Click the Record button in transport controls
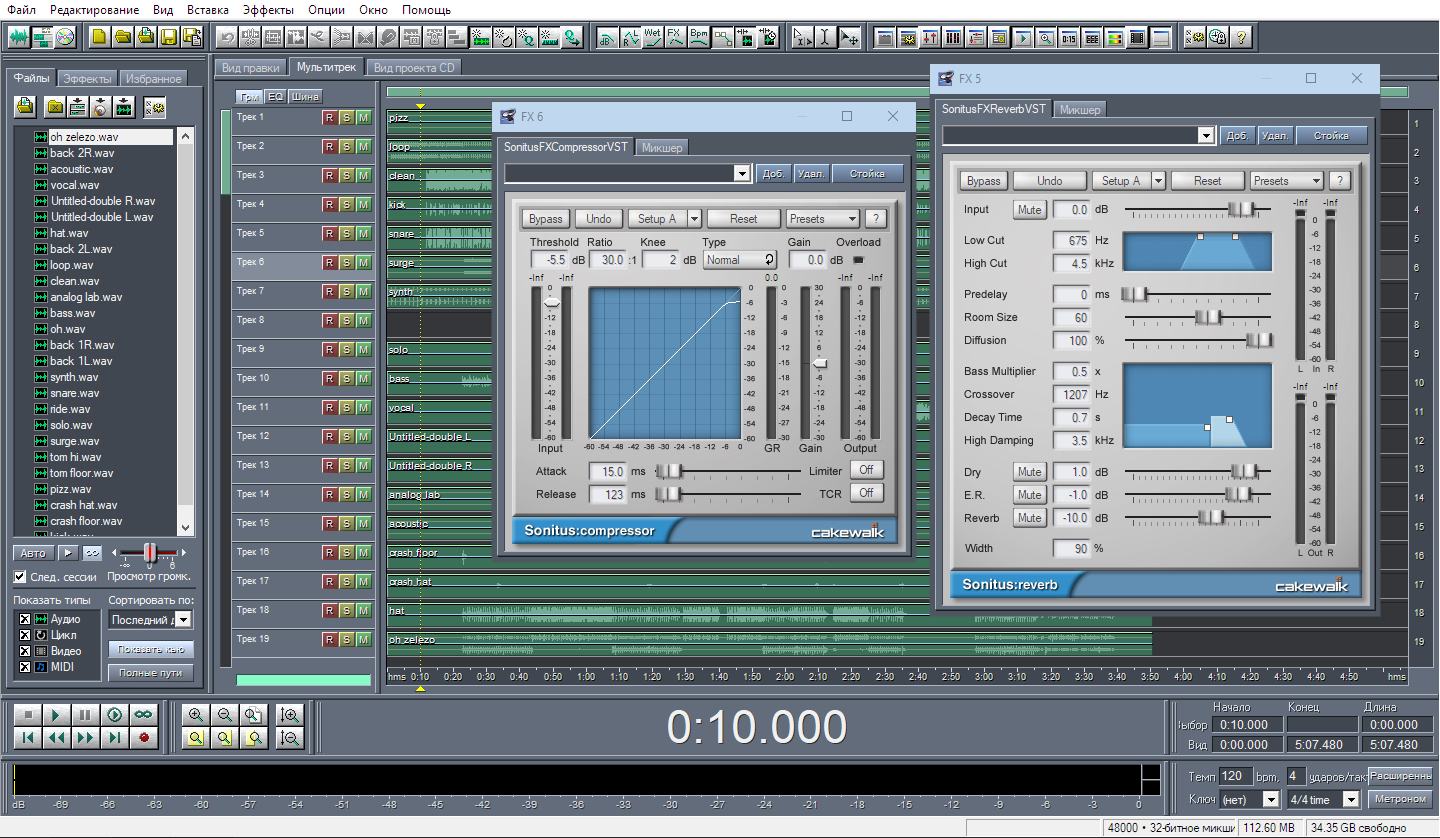The image size is (1440, 838). (144, 738)
